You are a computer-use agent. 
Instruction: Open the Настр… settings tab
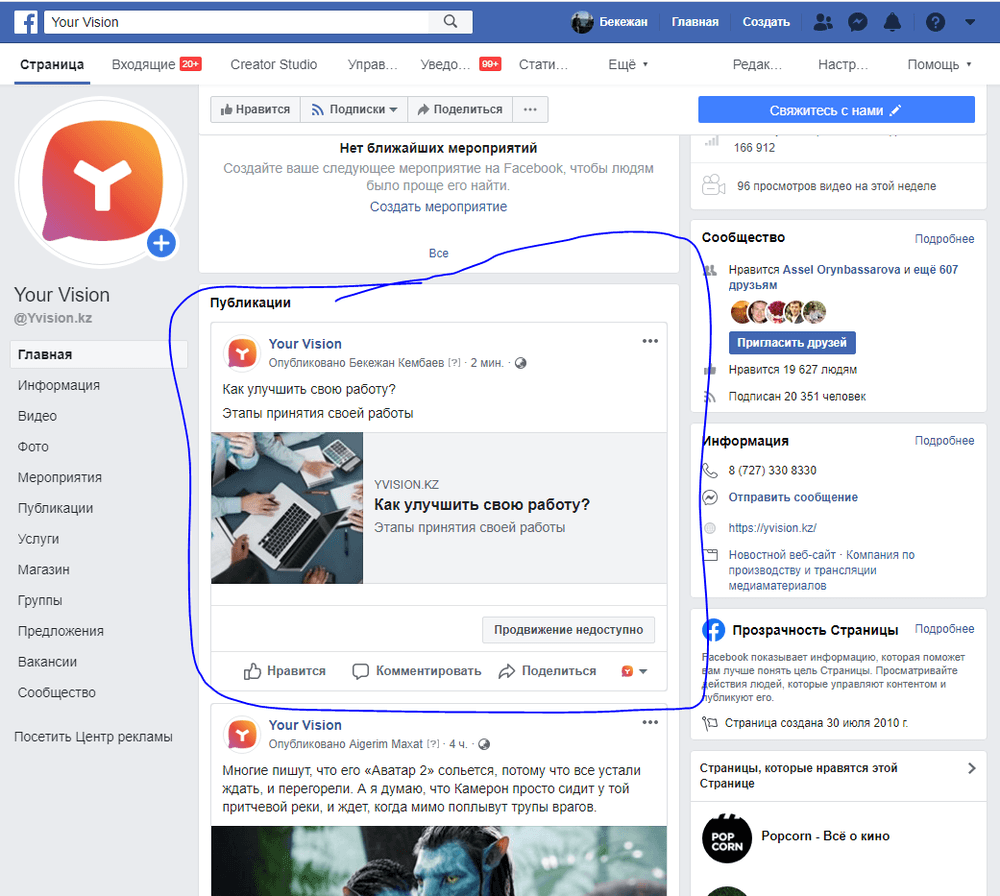pos(843,64)
